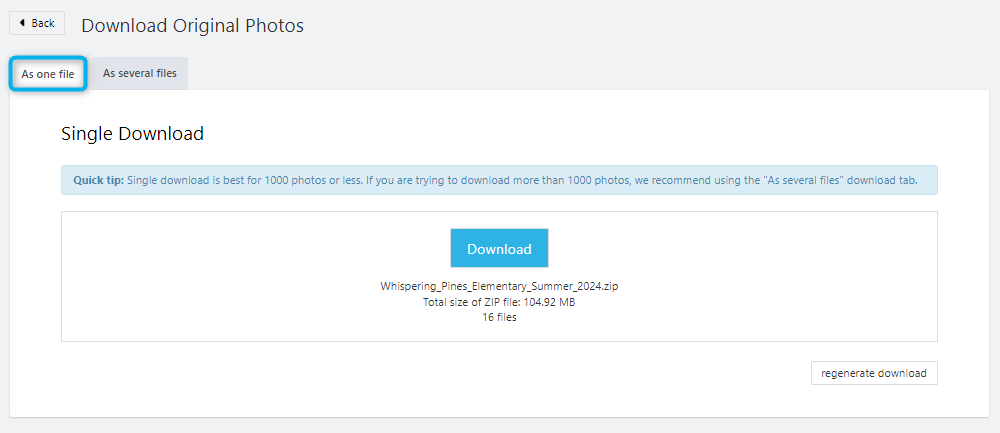This screenshot has width=1000, height=433.
Task: Click the blue Download button
Action: click(x=499, y=248)
